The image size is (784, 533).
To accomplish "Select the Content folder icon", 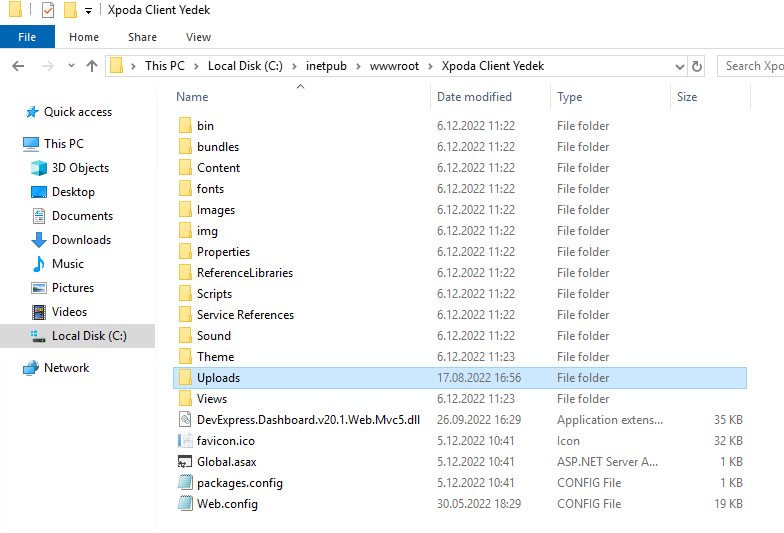I will click(185, 168).
